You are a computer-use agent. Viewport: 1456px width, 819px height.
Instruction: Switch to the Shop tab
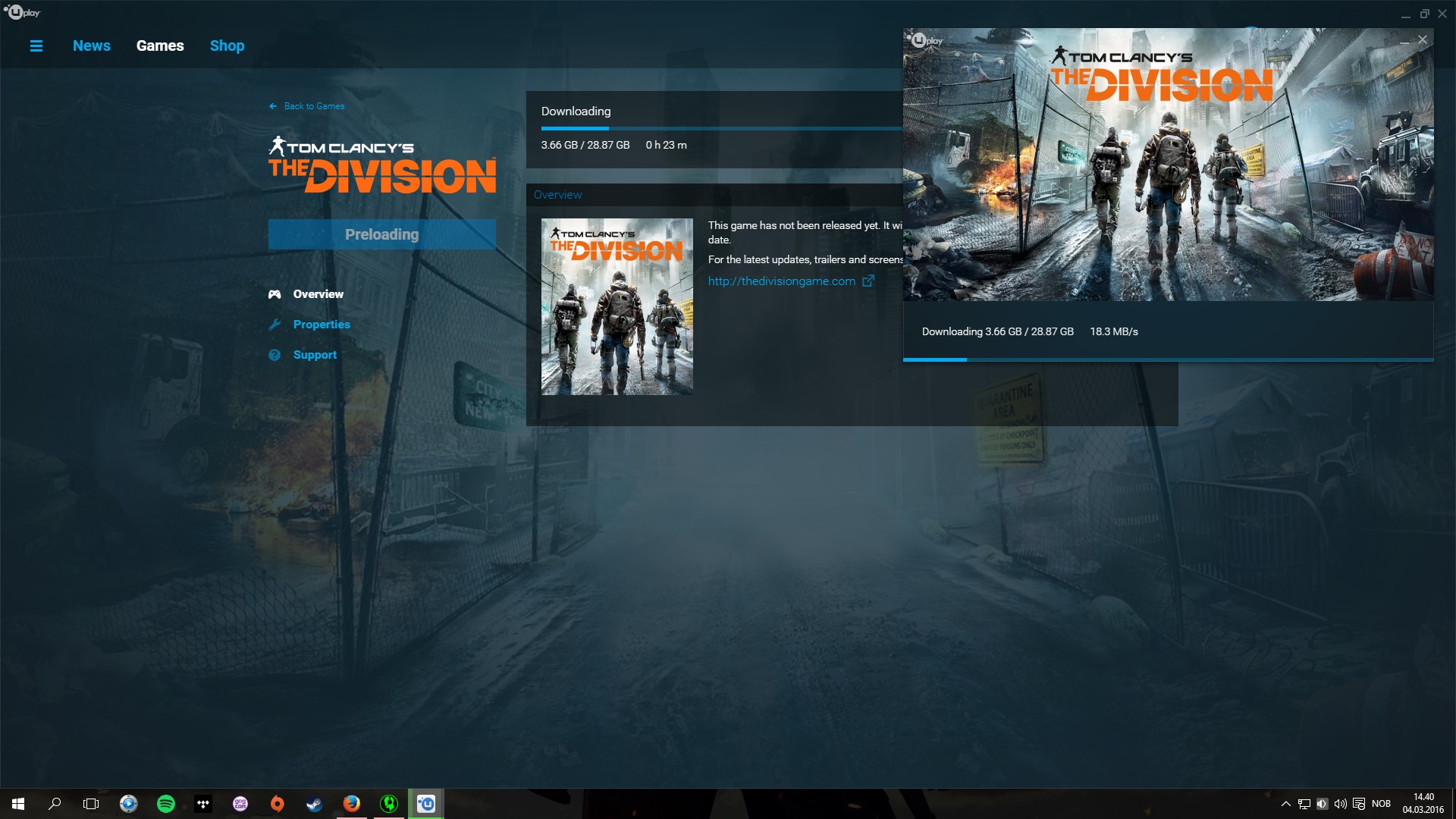227,45
